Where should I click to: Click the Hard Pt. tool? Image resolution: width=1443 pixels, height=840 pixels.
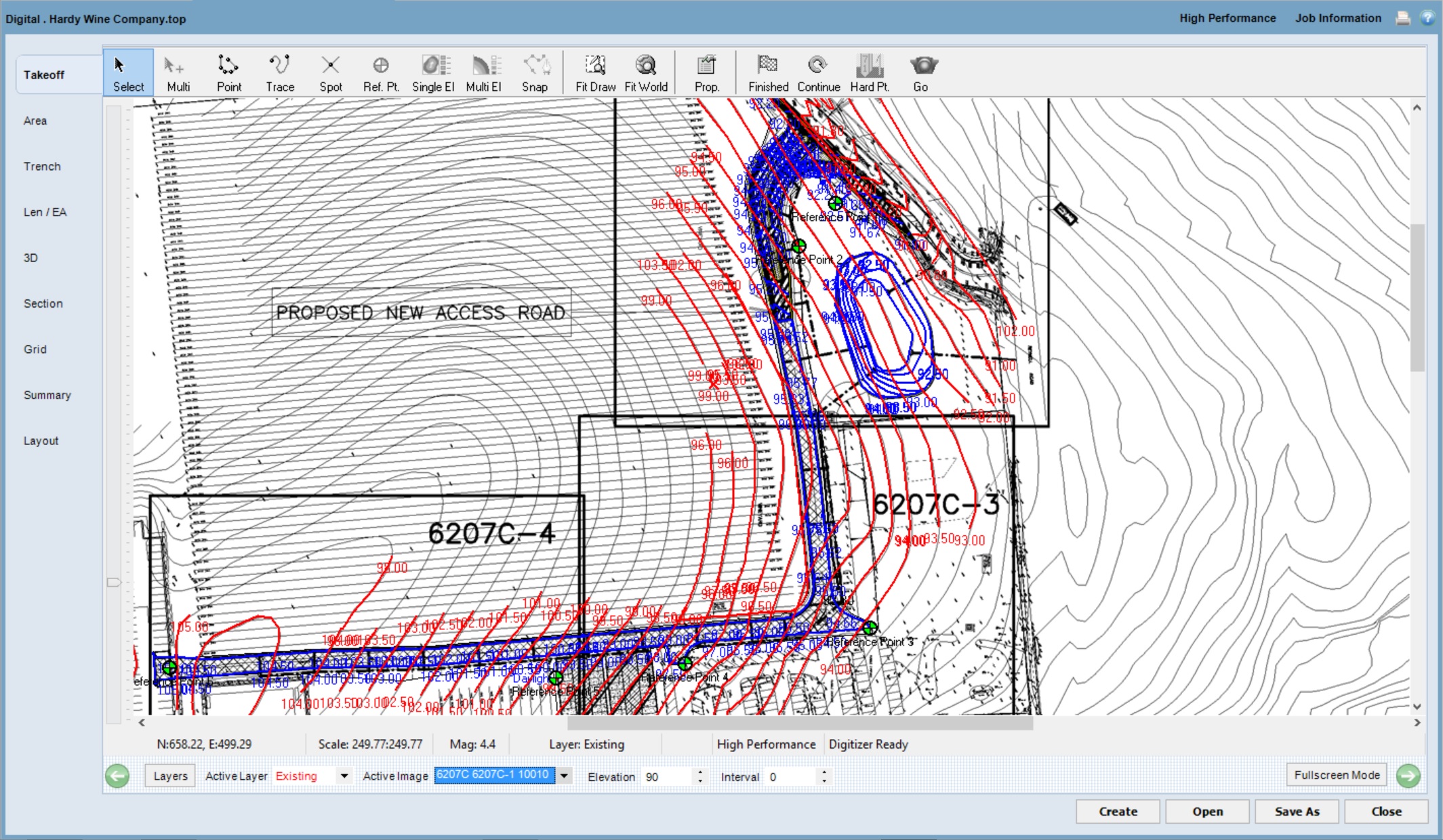coord(869,72)
